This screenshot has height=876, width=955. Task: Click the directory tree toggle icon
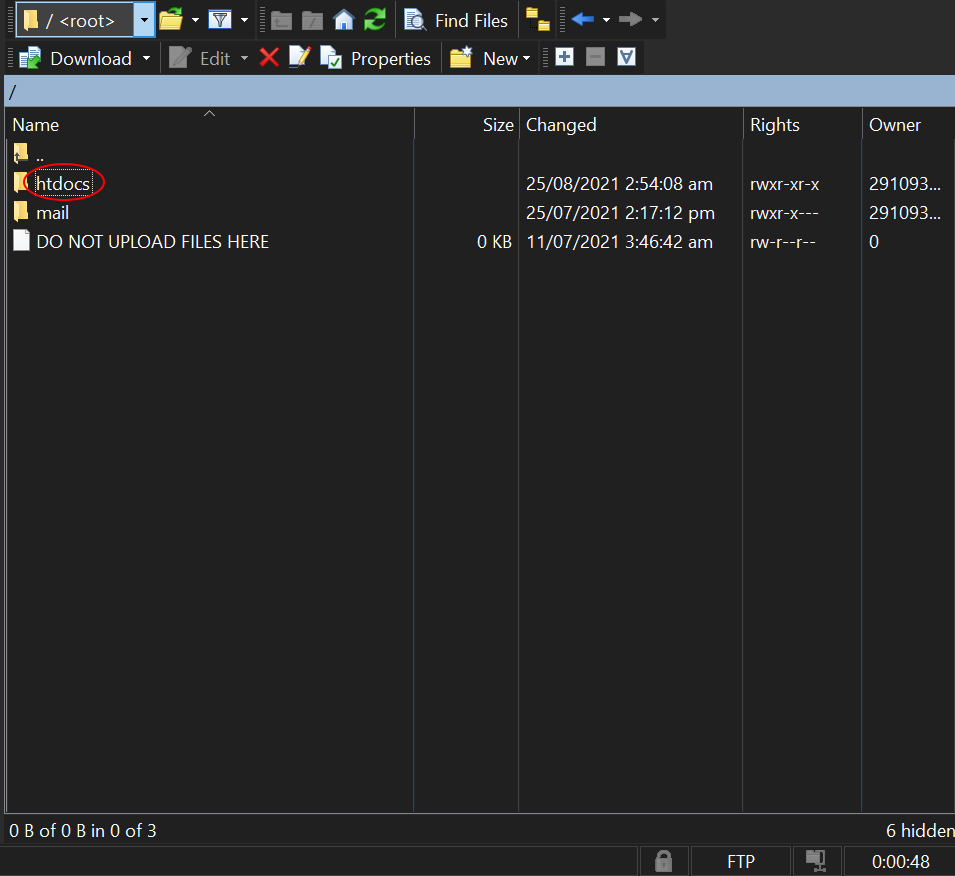[x=538, y=20]
